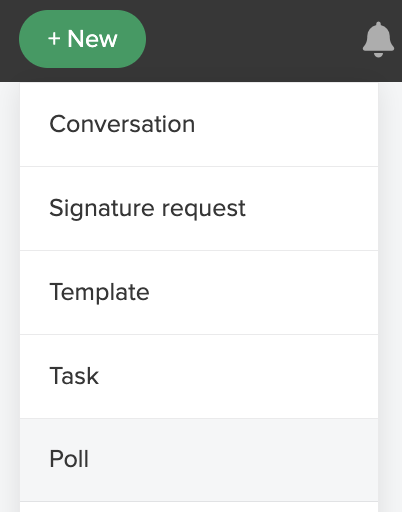Choose Signature request menu entry
This screenshot has height=512, width=402.
tap(199, 208)
